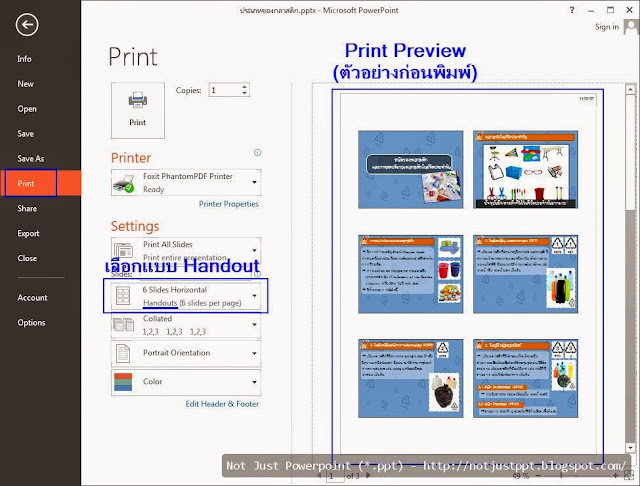
Task: Expand the Print All Slides dropdown
Action: click(186, 250)
